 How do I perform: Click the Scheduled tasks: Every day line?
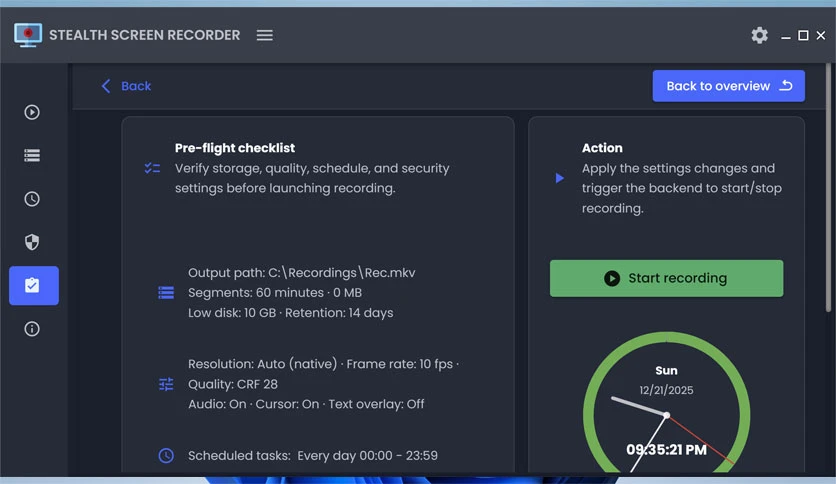point(312,456)
